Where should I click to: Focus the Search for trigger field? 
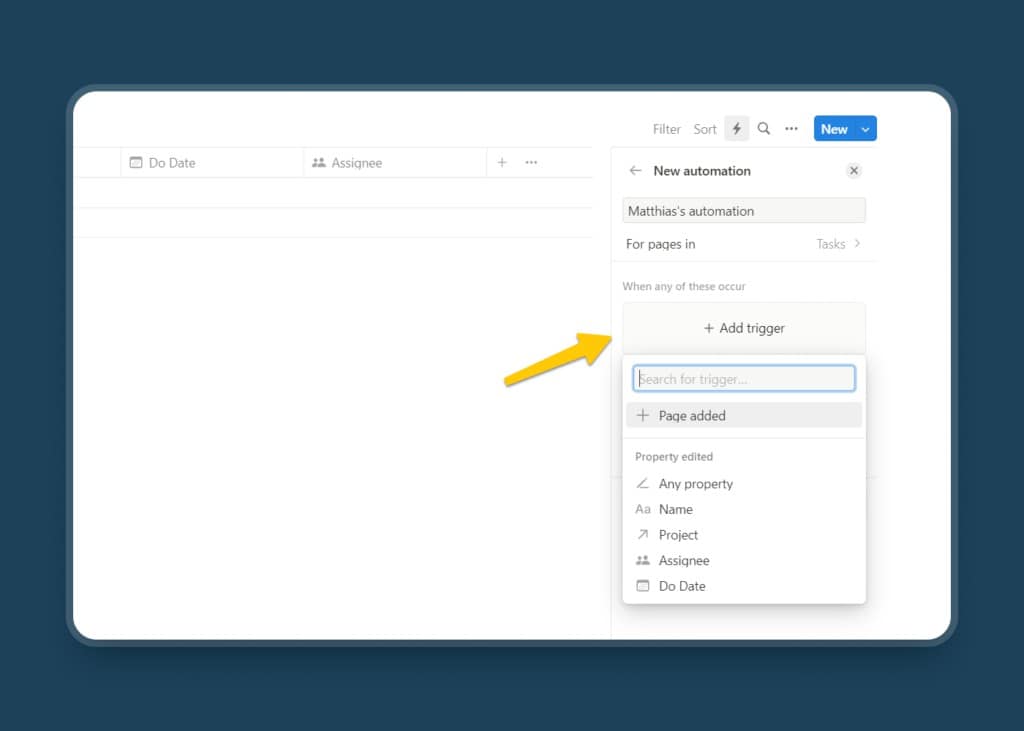tap(743, 379)
